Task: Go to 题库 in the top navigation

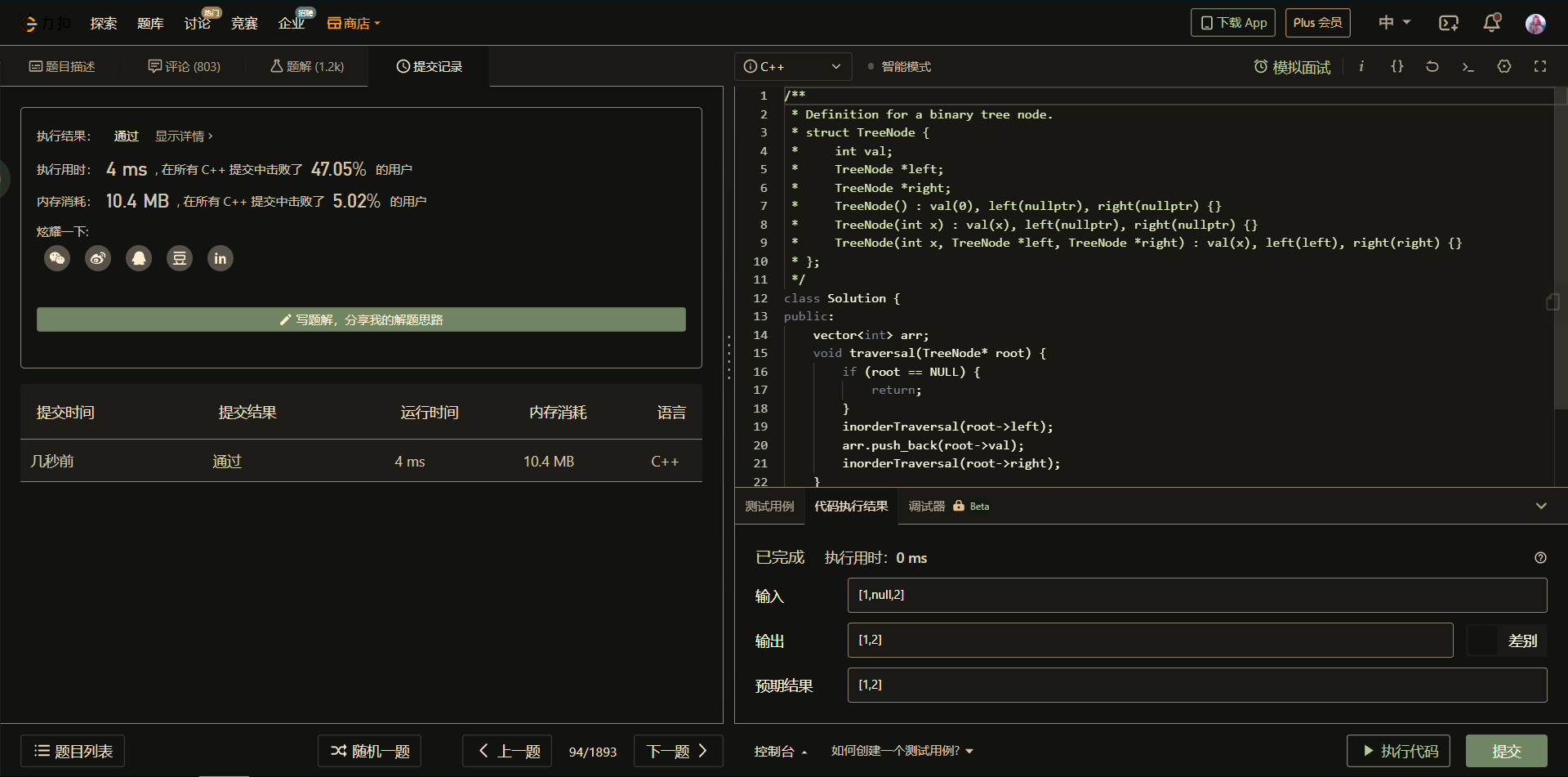Action: coord(150,23)
